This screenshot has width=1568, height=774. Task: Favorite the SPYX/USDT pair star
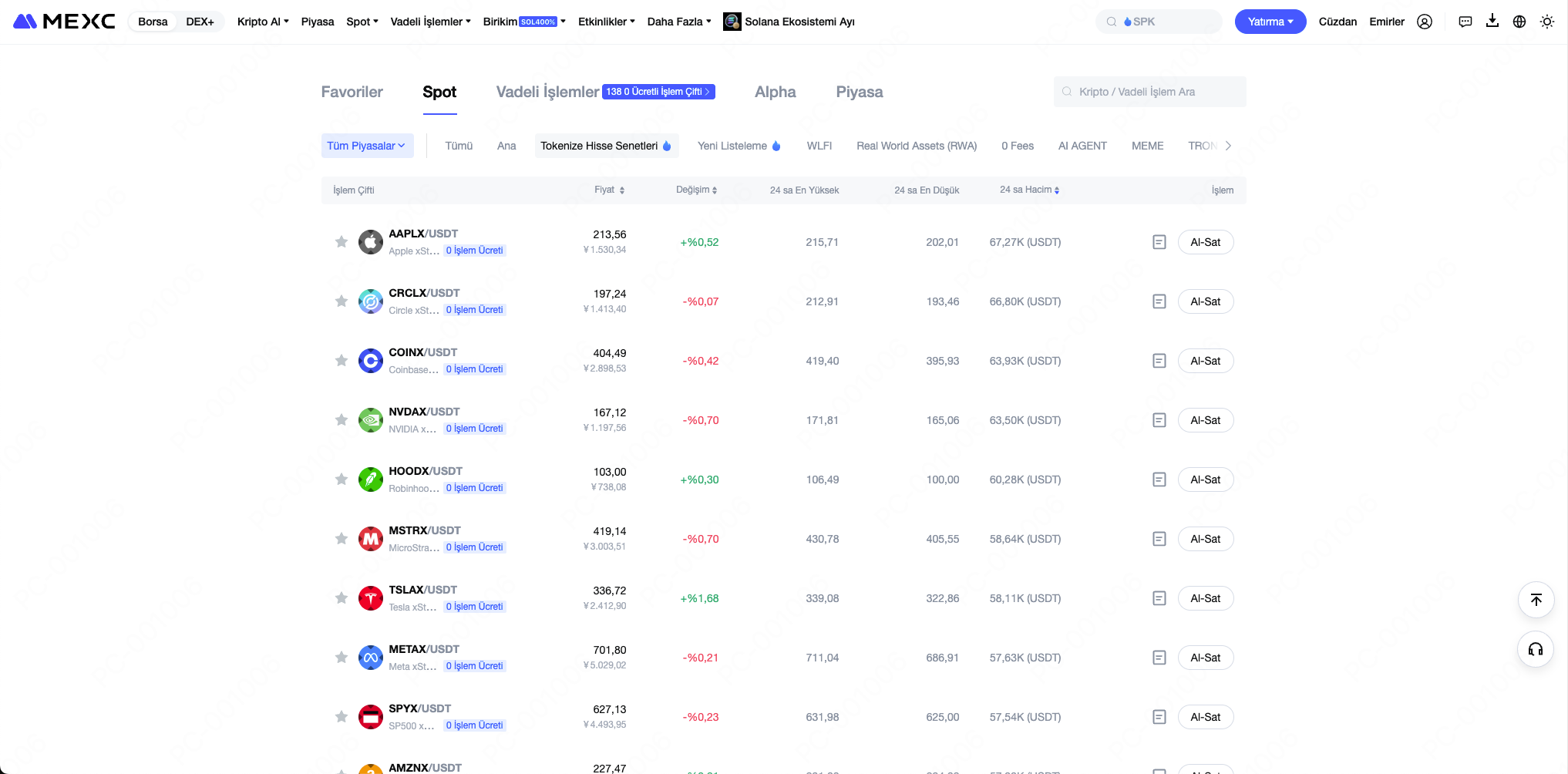click(x=342, y=717)
